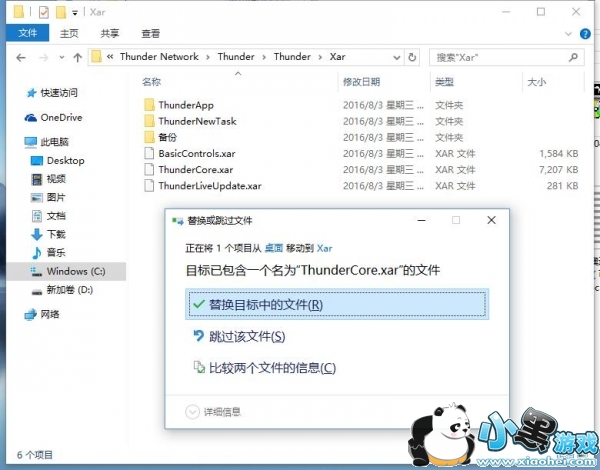Sort by 修改日期 column header
This screenshot has width=600, height=470.
click(x=361, y=82)
